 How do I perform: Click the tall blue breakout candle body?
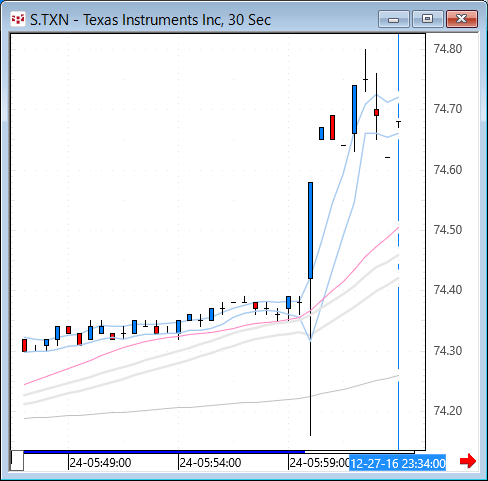(x=310, y=230)
